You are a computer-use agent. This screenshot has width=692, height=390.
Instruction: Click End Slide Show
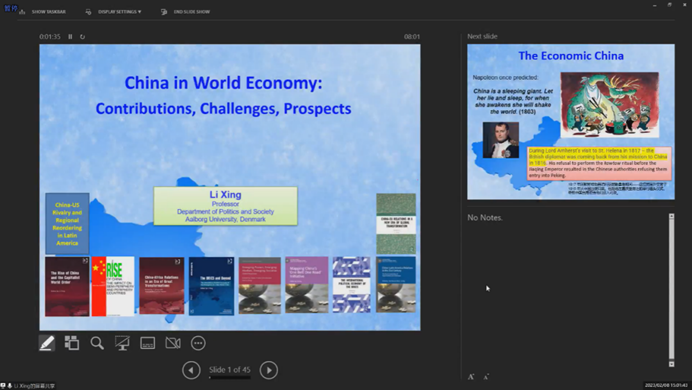[x=186, y=12]
